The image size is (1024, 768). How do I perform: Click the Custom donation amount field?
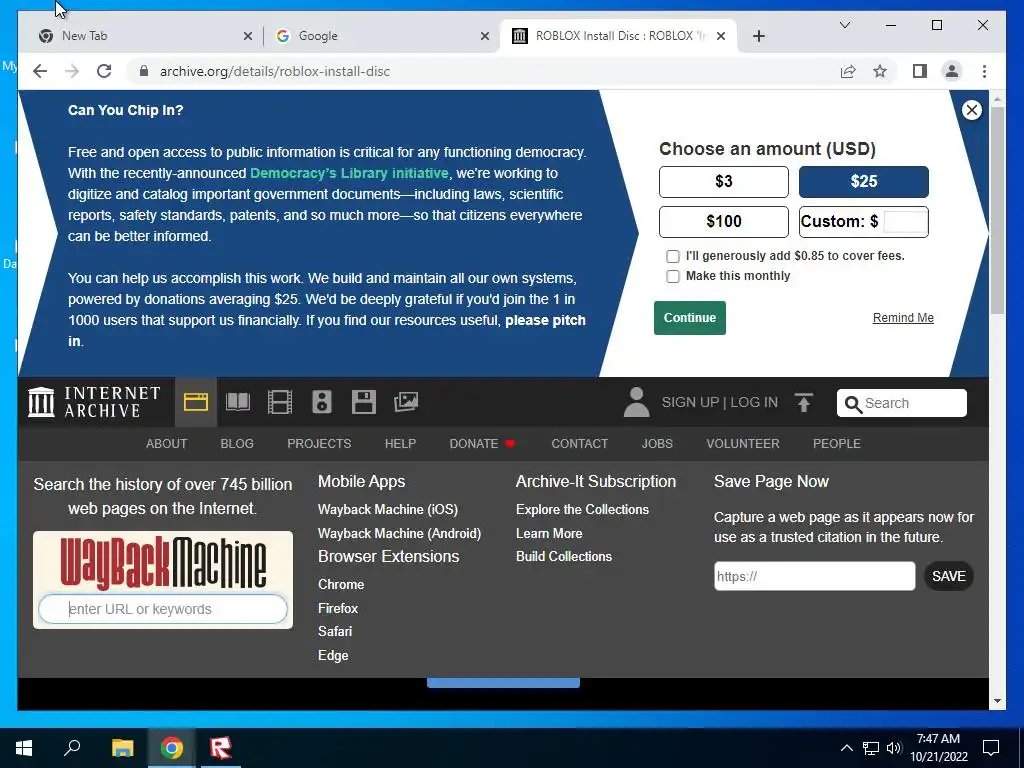pos(905,221)
